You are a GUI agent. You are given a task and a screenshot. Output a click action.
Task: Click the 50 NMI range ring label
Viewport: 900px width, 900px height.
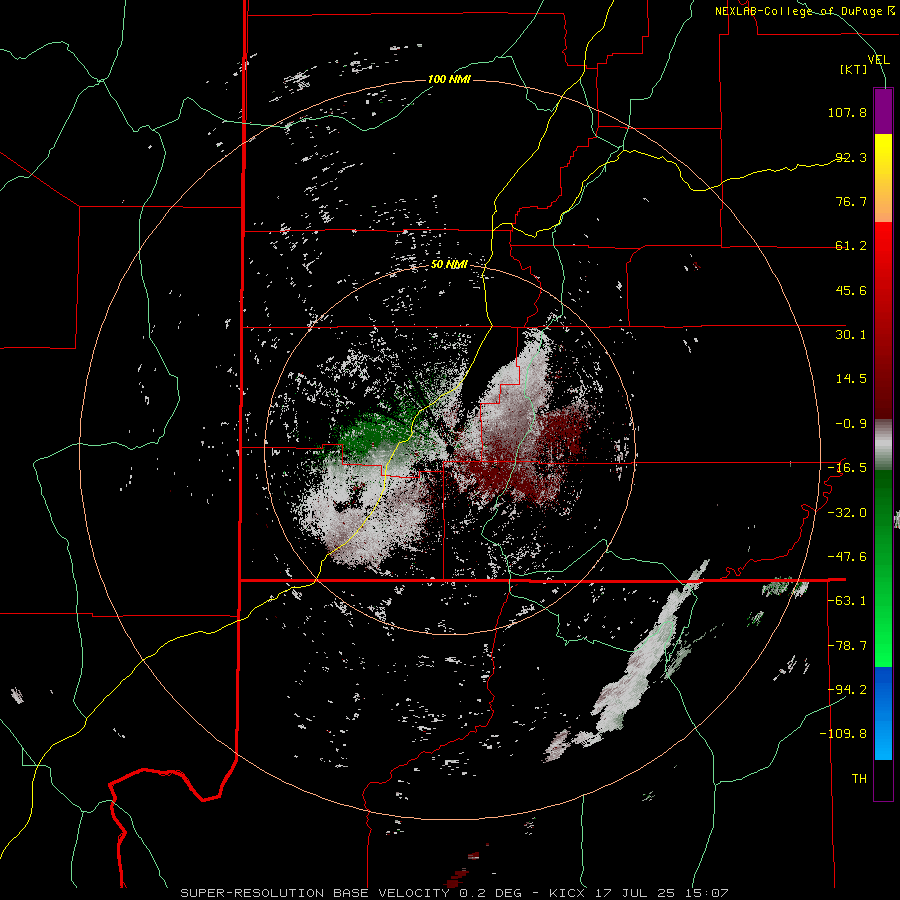(449, 265)
